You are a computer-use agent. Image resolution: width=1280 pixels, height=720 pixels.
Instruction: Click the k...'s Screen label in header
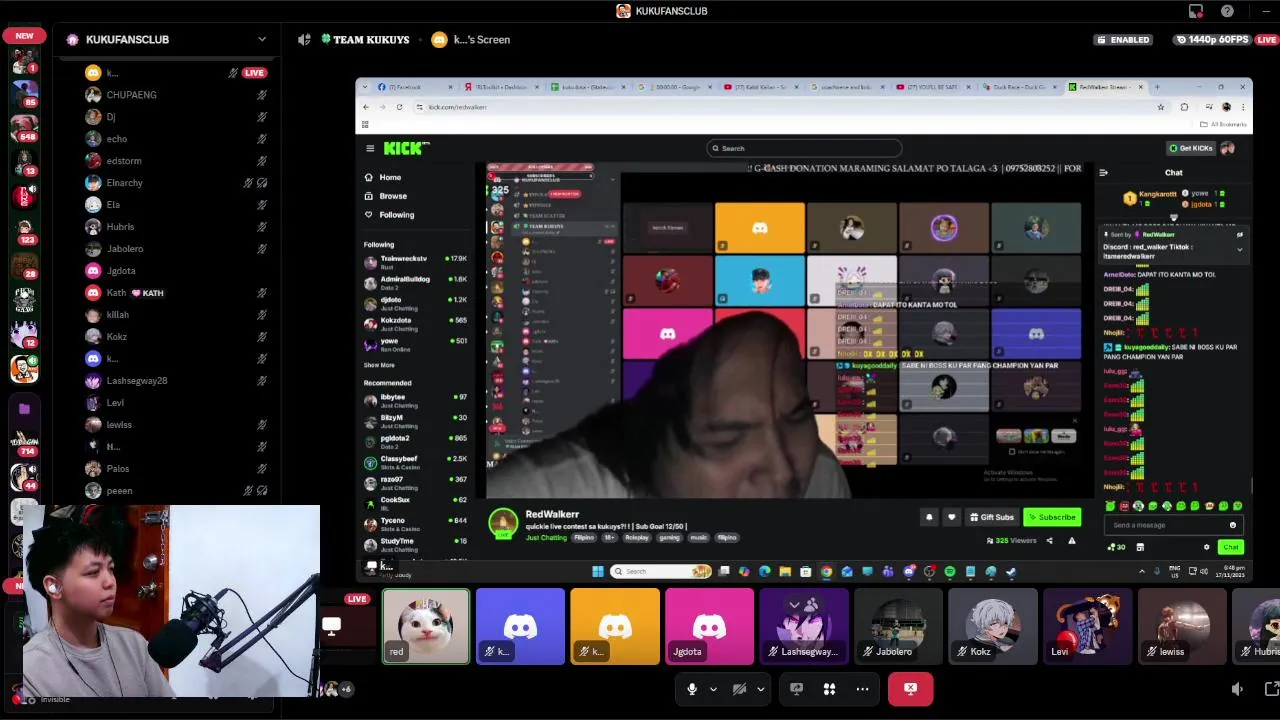(x=482, y=40)
